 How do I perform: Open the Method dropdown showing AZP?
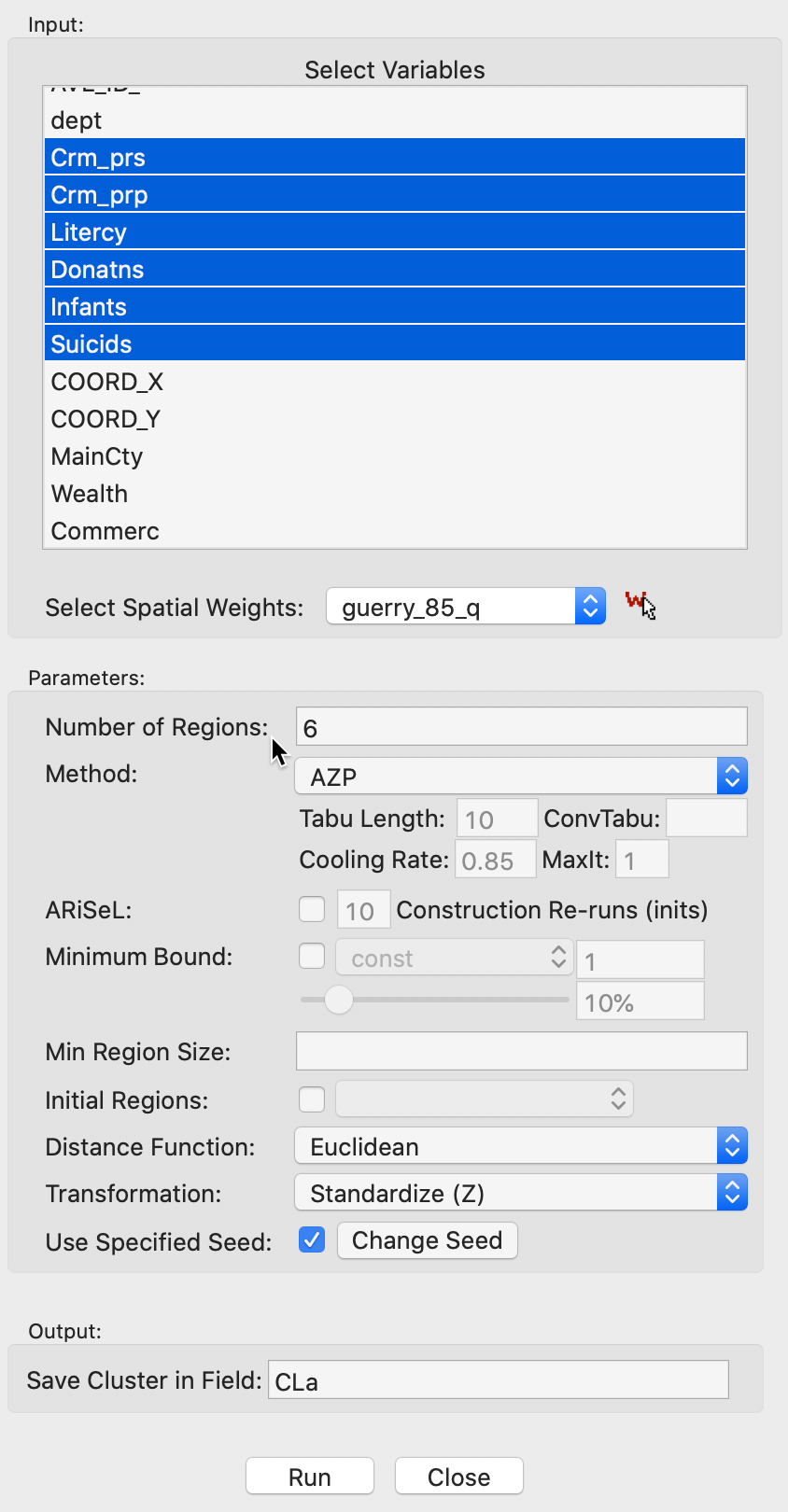click(521, 776)
